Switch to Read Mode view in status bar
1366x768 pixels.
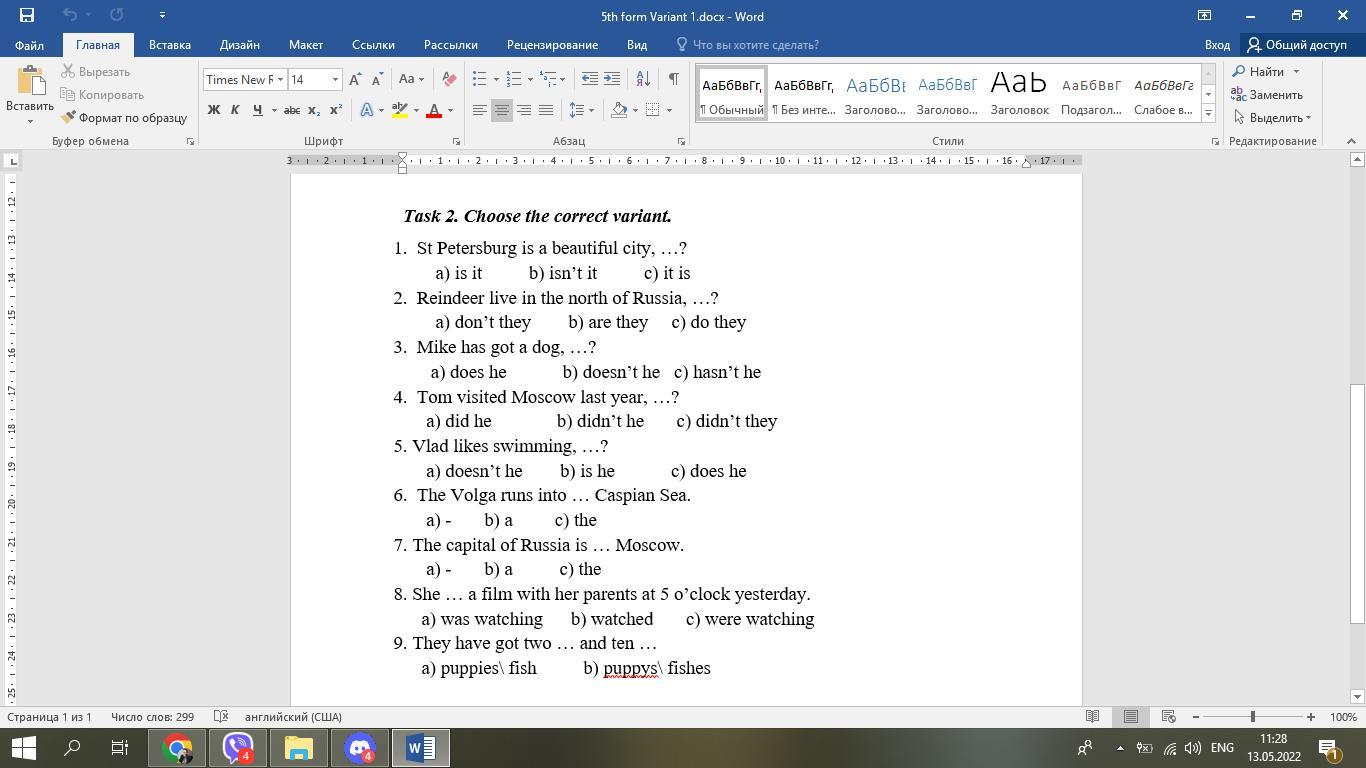(1093, 717)
